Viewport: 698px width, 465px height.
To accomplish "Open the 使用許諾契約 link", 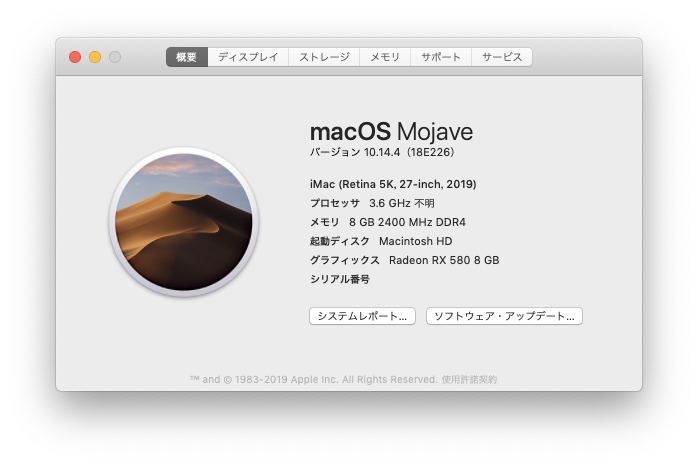I will pyautogui.click(x=469, y=380).
